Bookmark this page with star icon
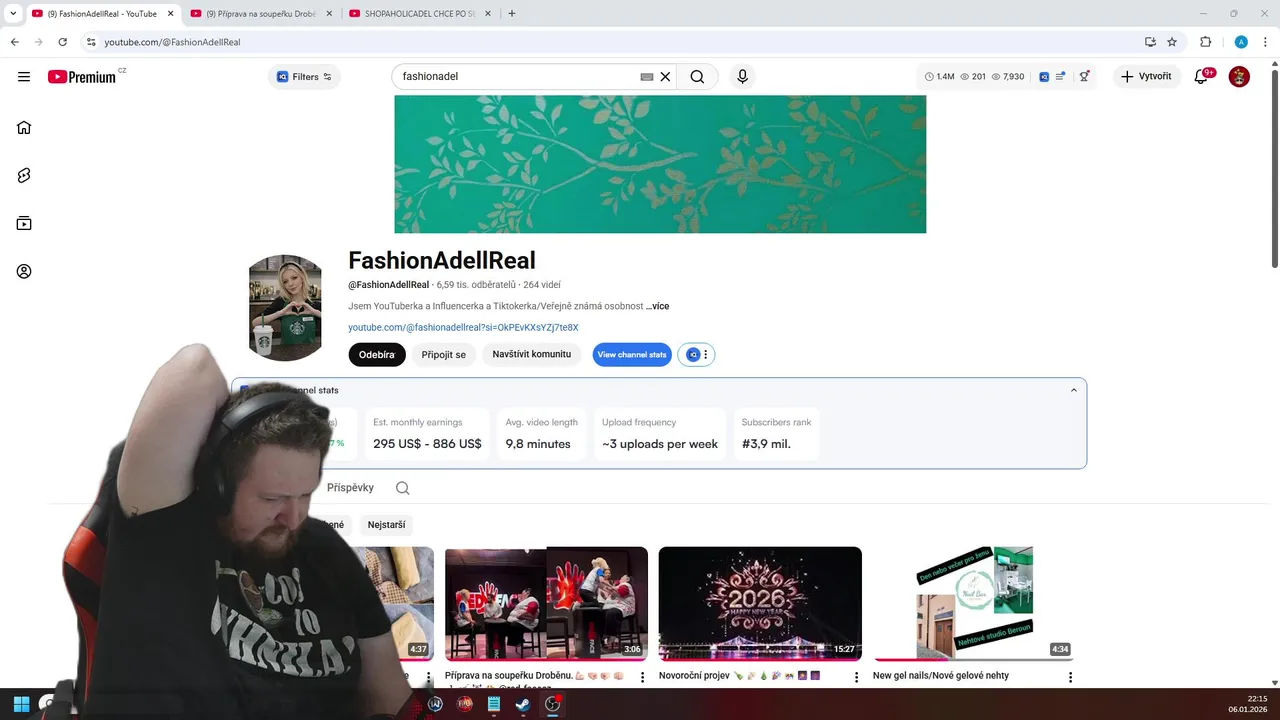This screenshot has height=720, width=1280. 1172,42
